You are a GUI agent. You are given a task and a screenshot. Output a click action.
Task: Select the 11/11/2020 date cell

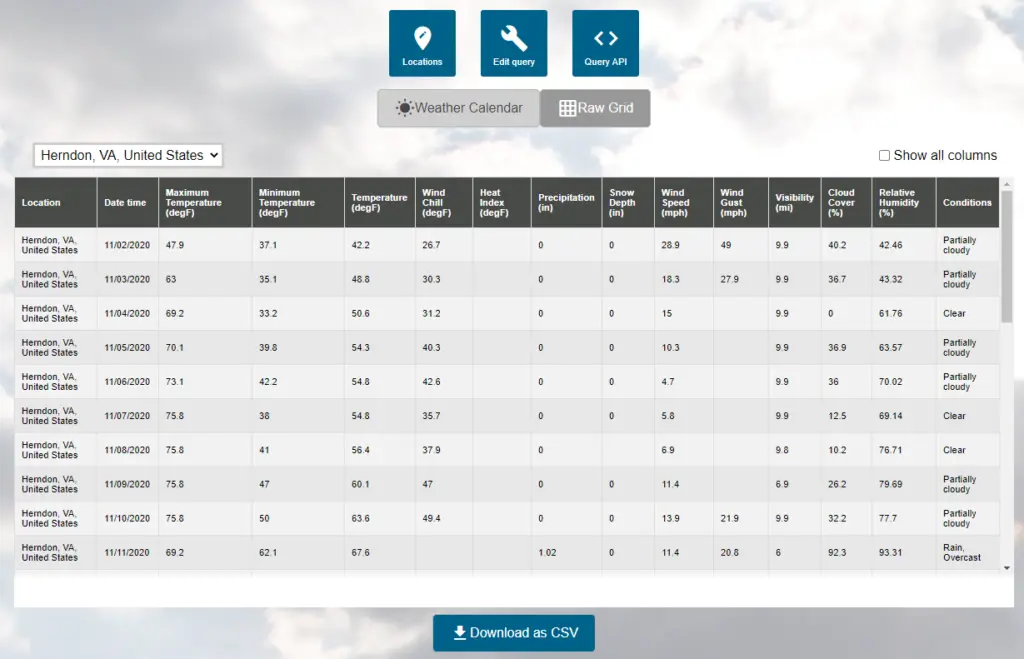127,552
